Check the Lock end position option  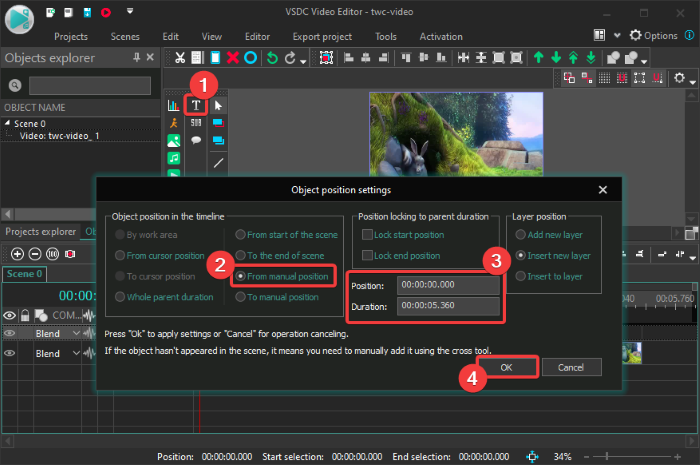coord(368,256)
